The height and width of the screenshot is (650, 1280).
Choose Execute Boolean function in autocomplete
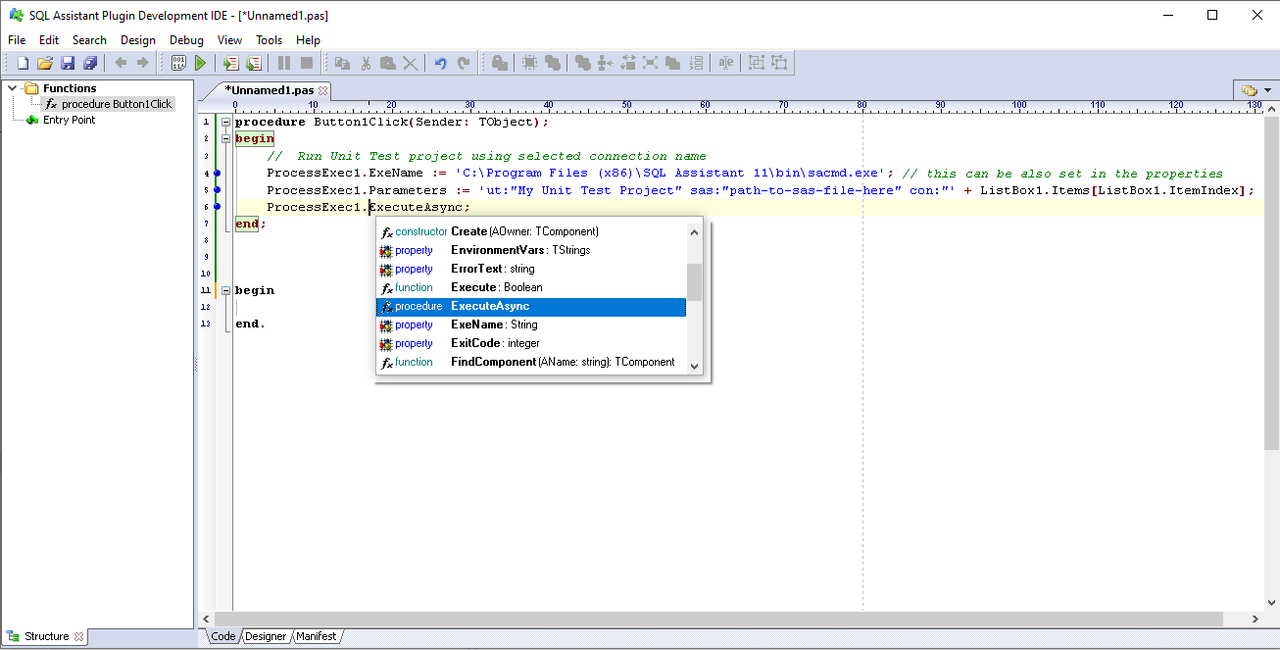click(x=531, y=287)
